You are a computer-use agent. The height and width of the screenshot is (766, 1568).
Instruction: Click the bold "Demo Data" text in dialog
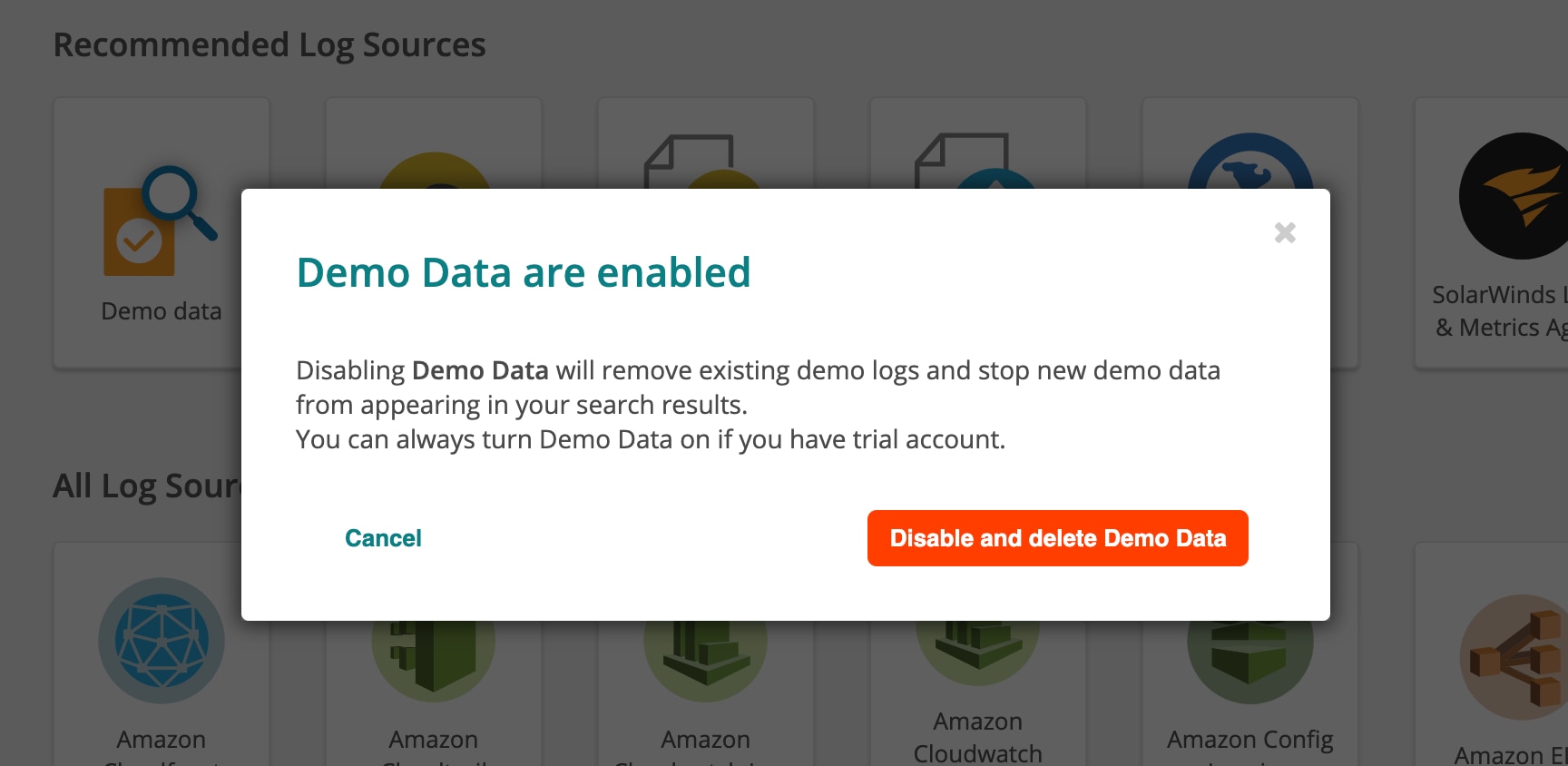480,370
